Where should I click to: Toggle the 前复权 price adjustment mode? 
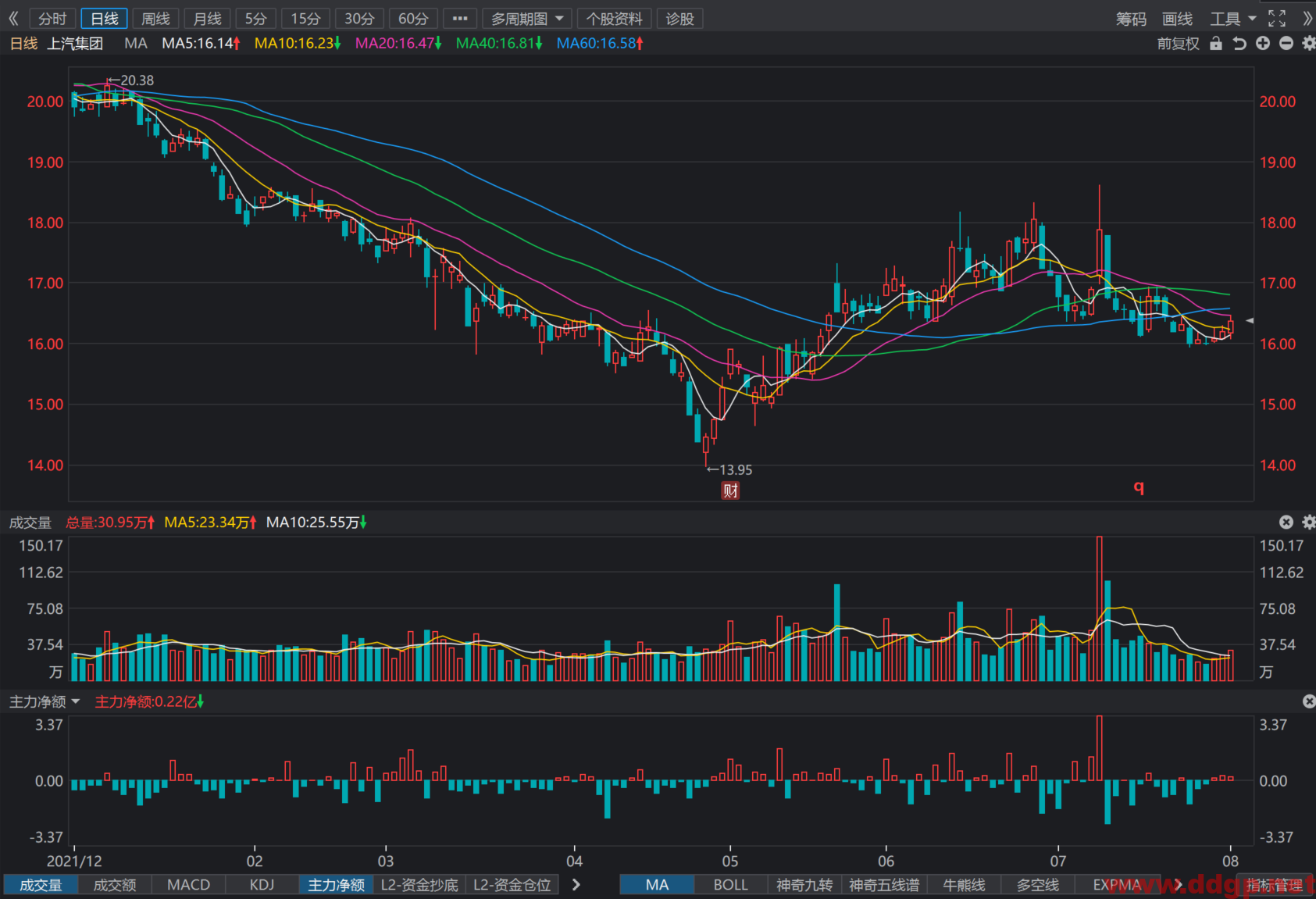coord(1178,44)
